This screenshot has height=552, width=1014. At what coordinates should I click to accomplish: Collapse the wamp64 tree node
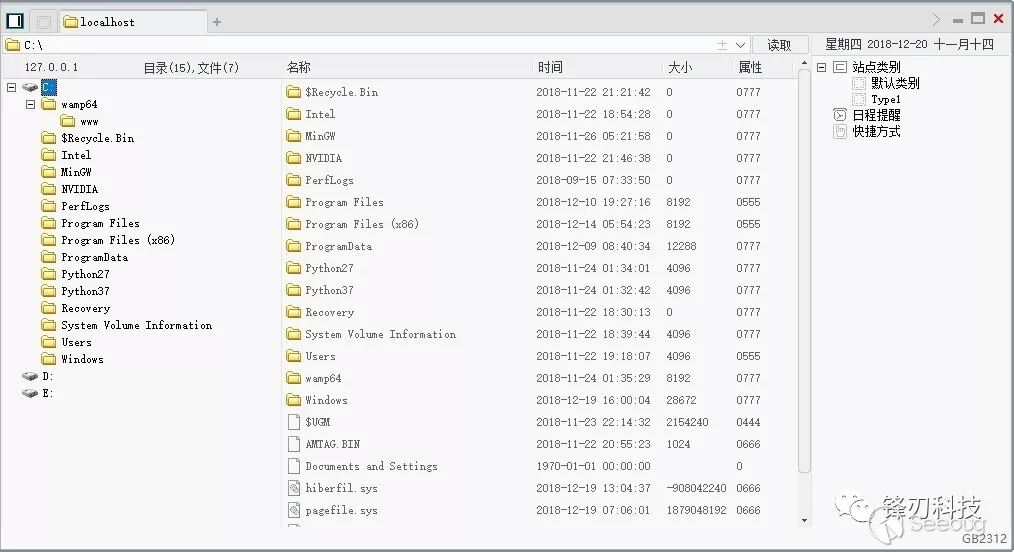point(30,104)
